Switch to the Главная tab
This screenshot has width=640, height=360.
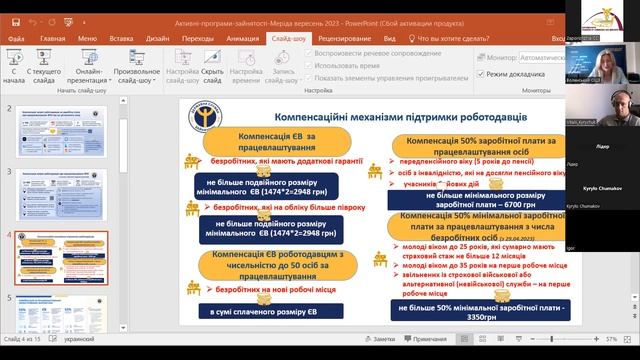[x=53, y=38]
